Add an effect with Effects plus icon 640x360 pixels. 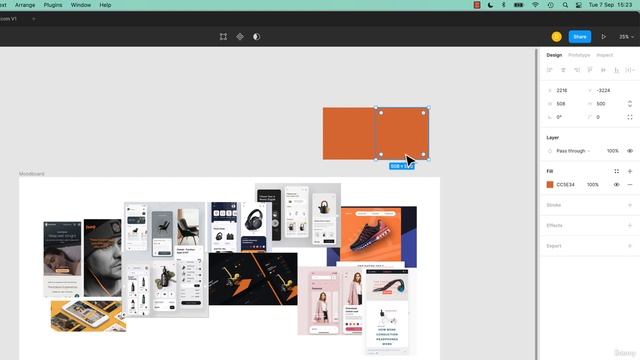[630, 225]
